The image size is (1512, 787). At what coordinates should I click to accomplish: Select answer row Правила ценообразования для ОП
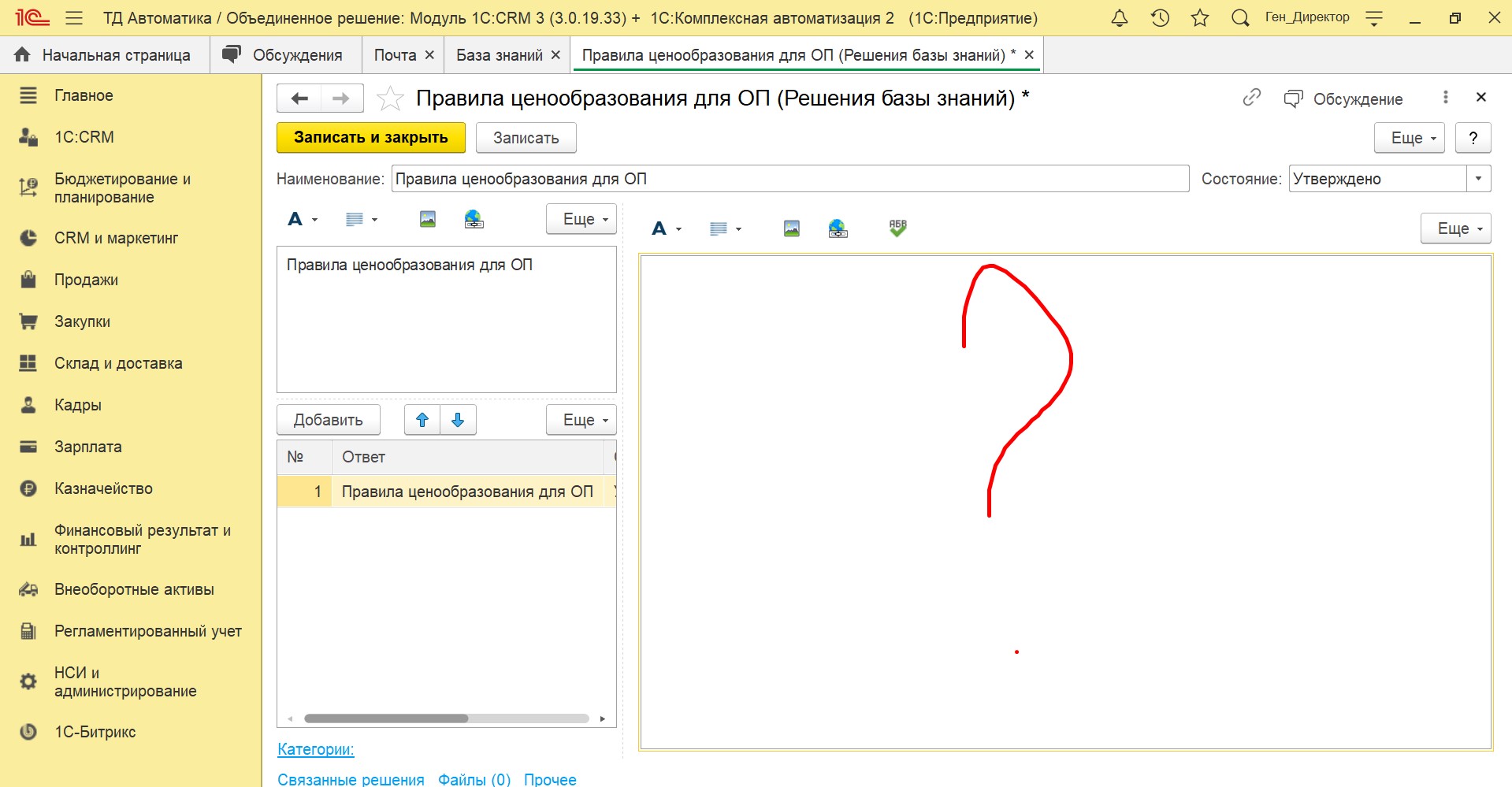(x=446, y=492)
